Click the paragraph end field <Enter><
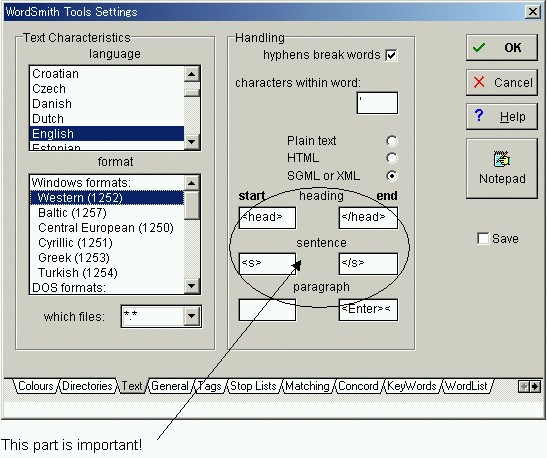This screenshot has height=458, width=547. pyautogui.click(x=368, y=310)
